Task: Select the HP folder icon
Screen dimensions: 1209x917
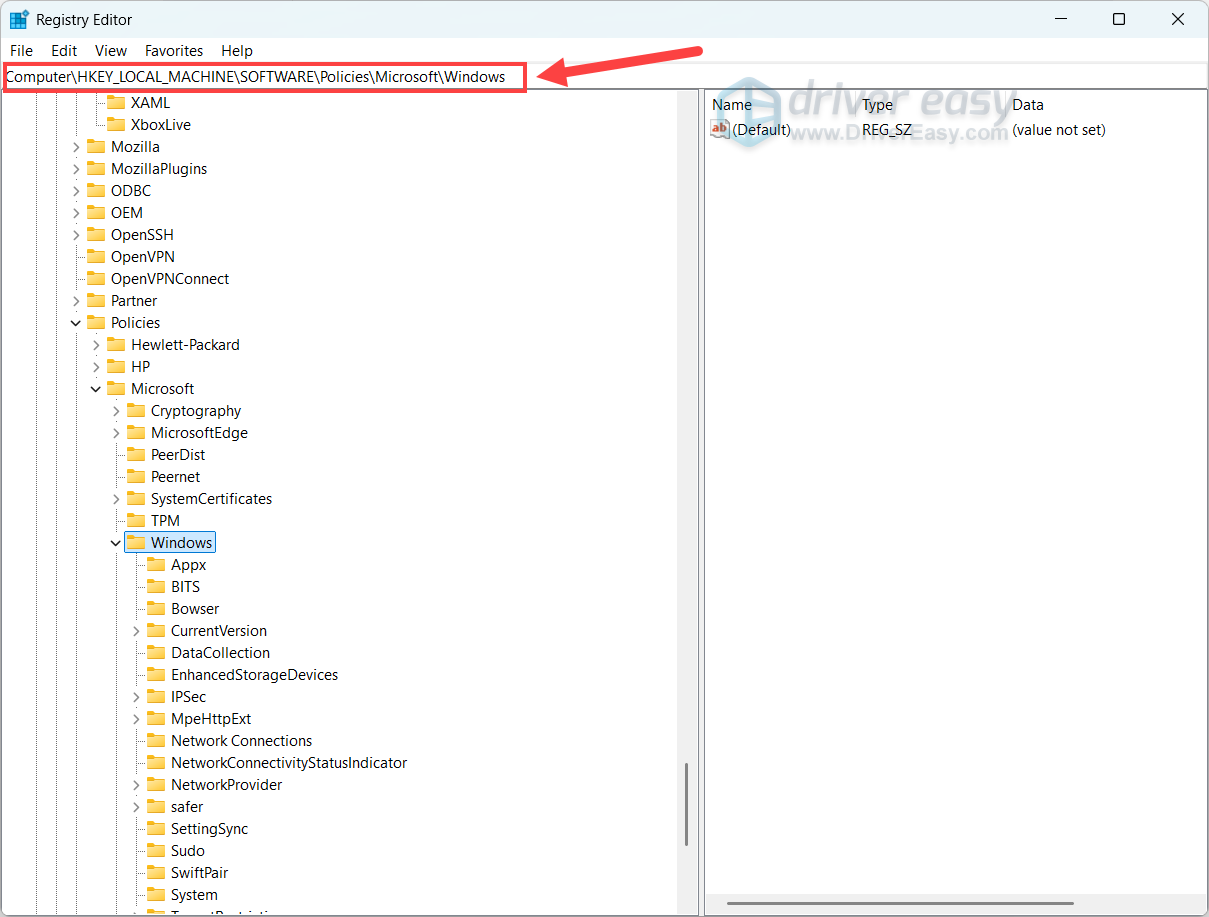Action: [x=116, y=366]
